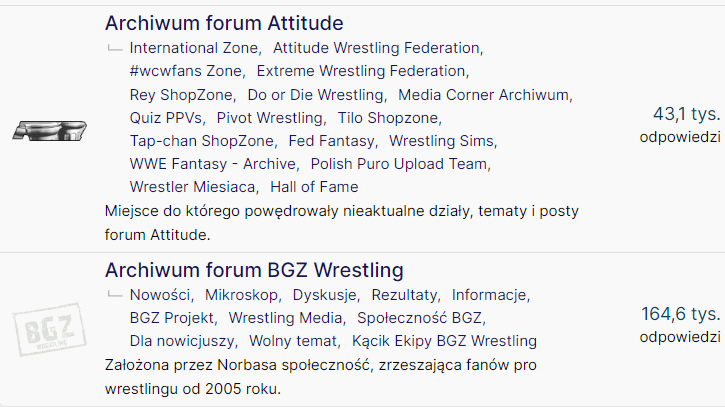This screenshot has height=407, width=725.
Task: Open the Mikroskop subforum
Action: click(242, 295)
